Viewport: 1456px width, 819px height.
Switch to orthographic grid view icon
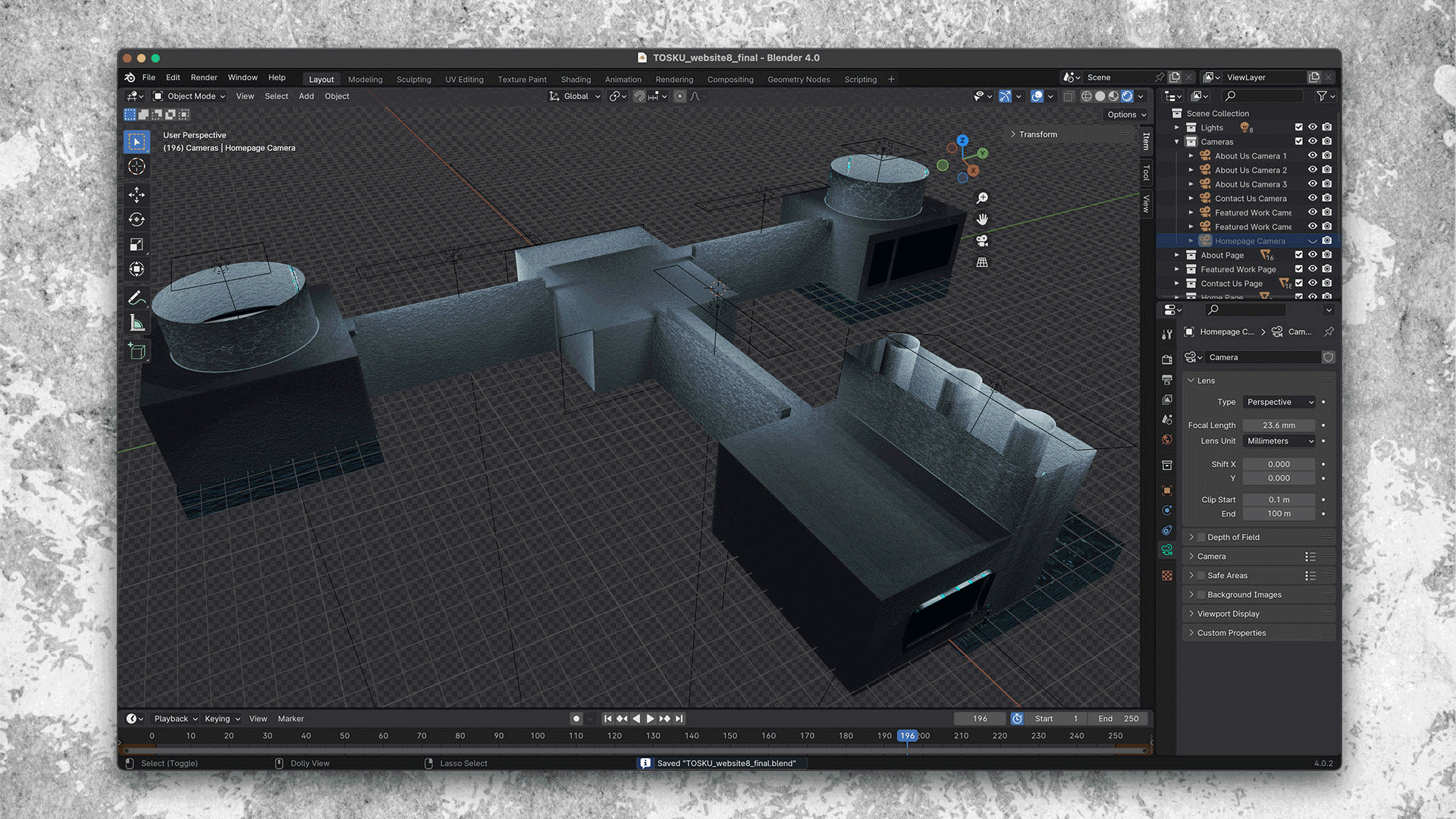coord(982,262)
